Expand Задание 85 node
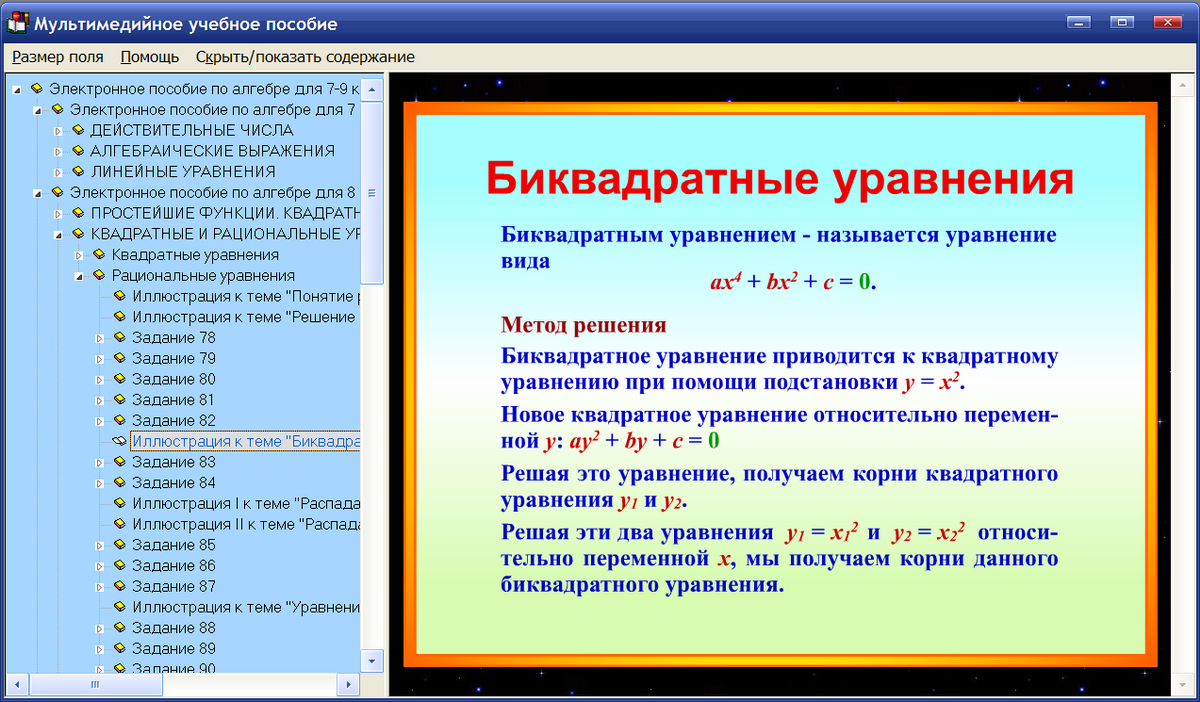 [99, 546]
